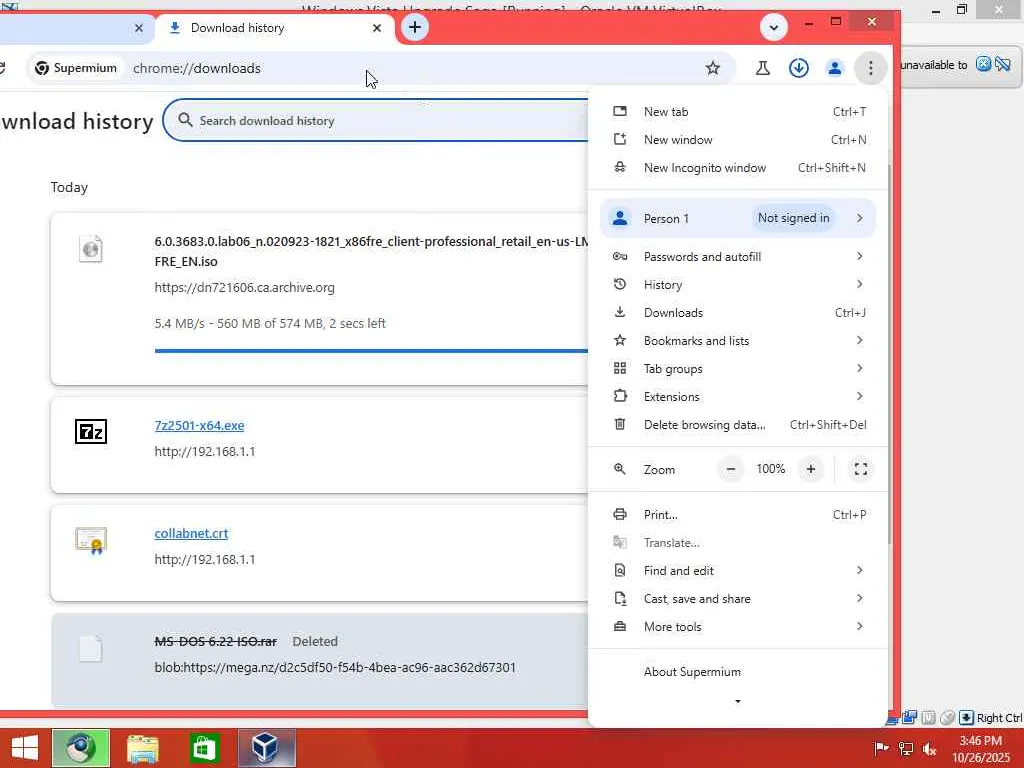Select Print in the menu
The width and height of the screenshot is (1024, 768).
pos(739,515)
